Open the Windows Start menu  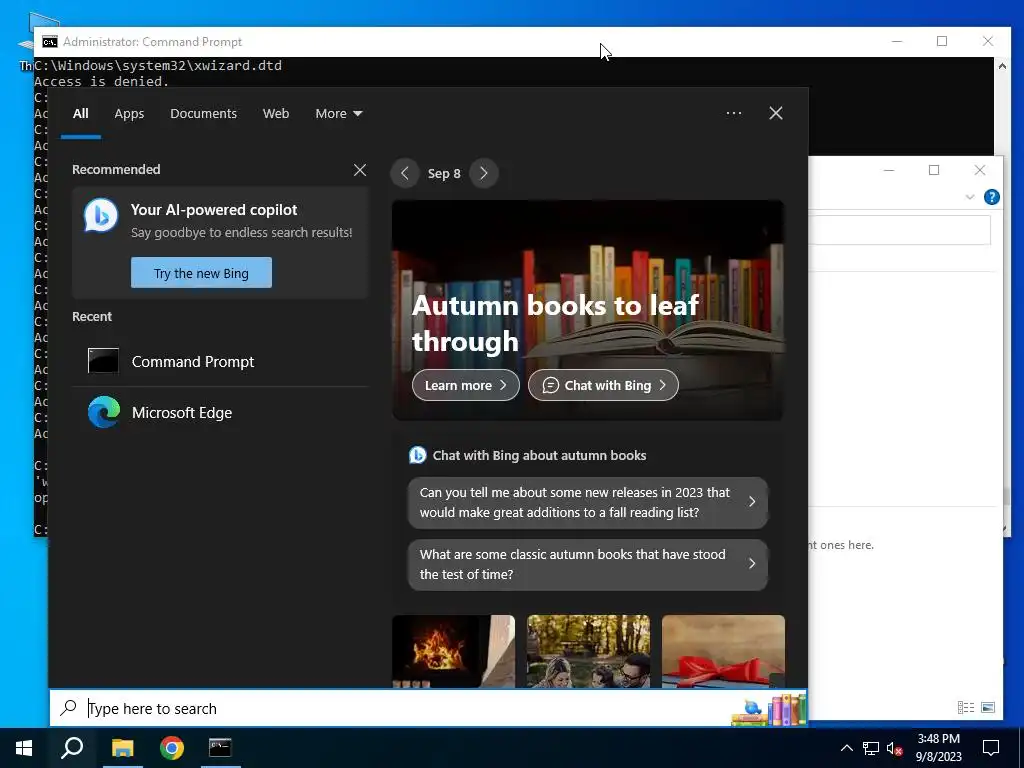[x=24, y=748]
